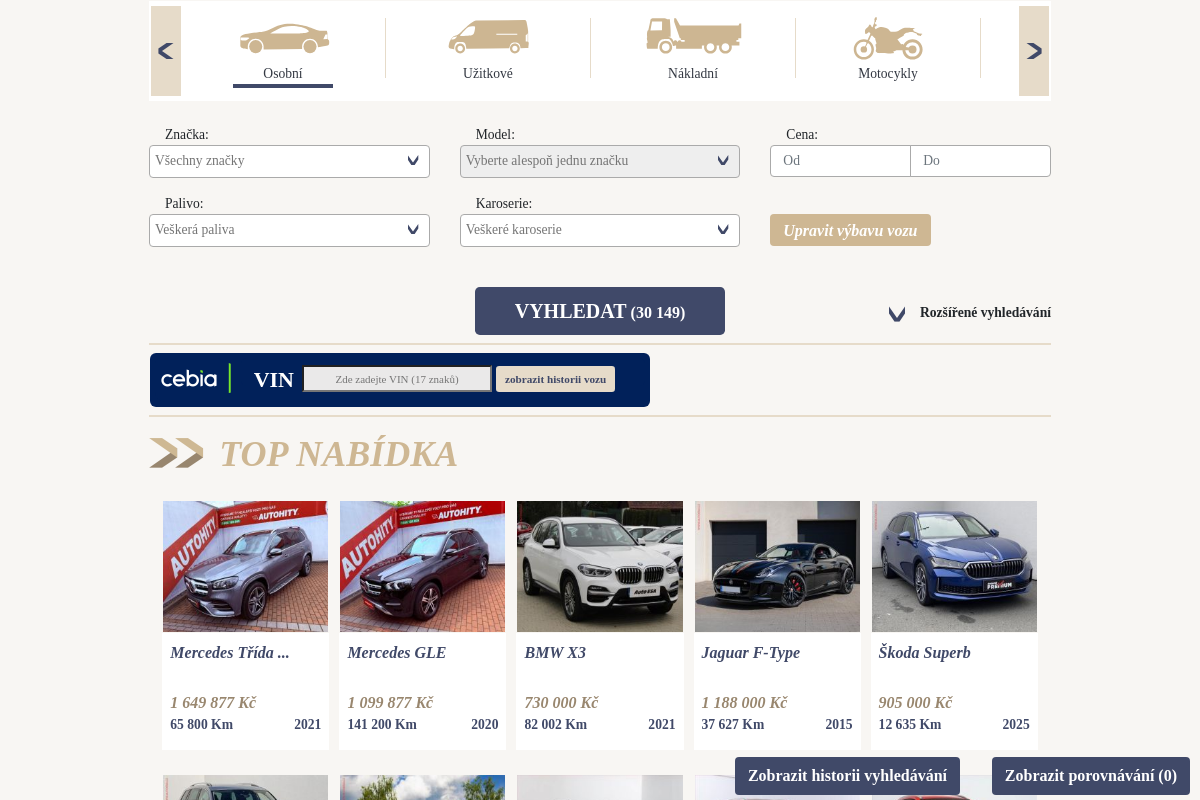Screen dimensions: 1200x800
Task: Select the Užitkové van icon
Action: tap(488, 36)
